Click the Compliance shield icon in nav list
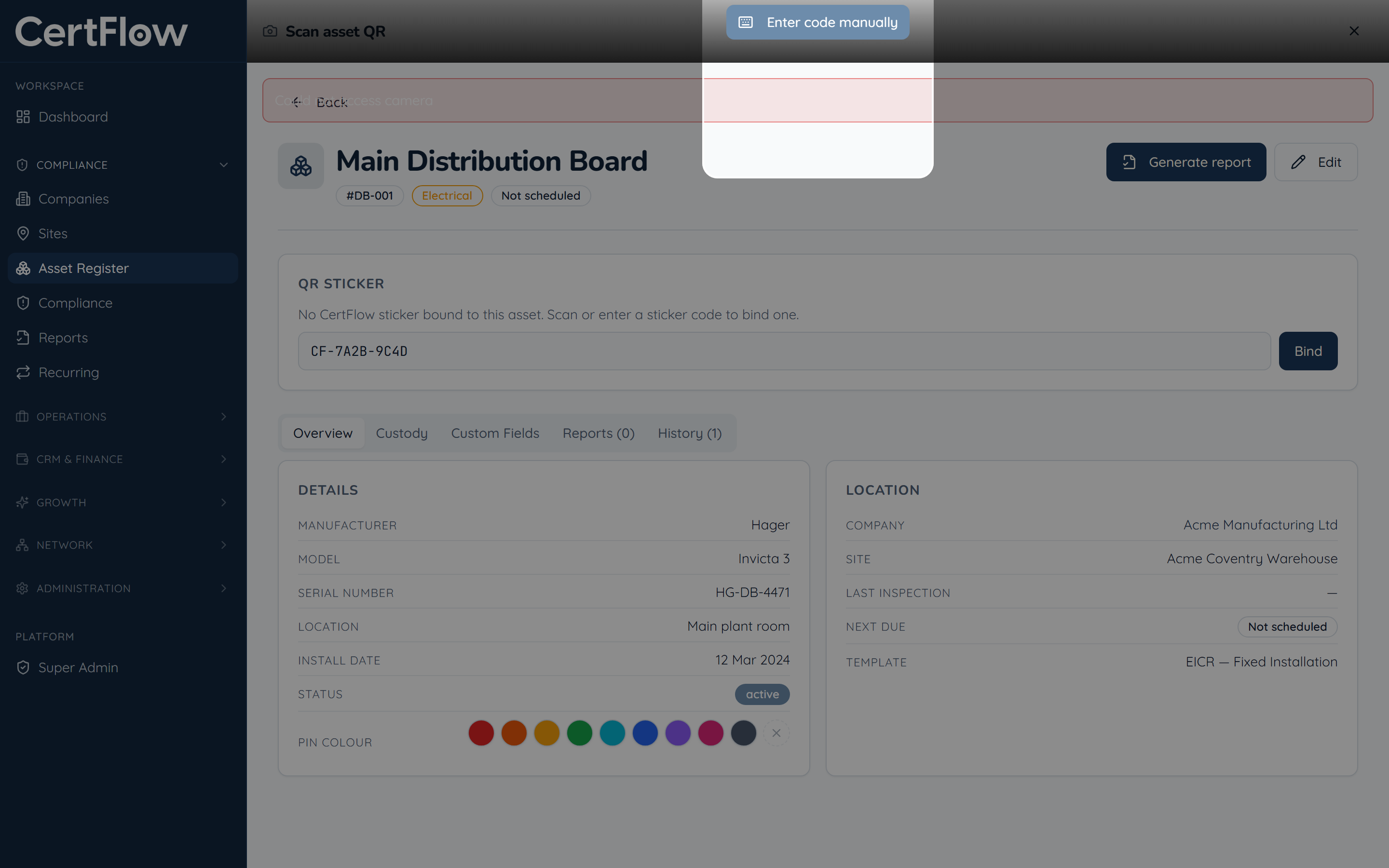 point(23,303)
